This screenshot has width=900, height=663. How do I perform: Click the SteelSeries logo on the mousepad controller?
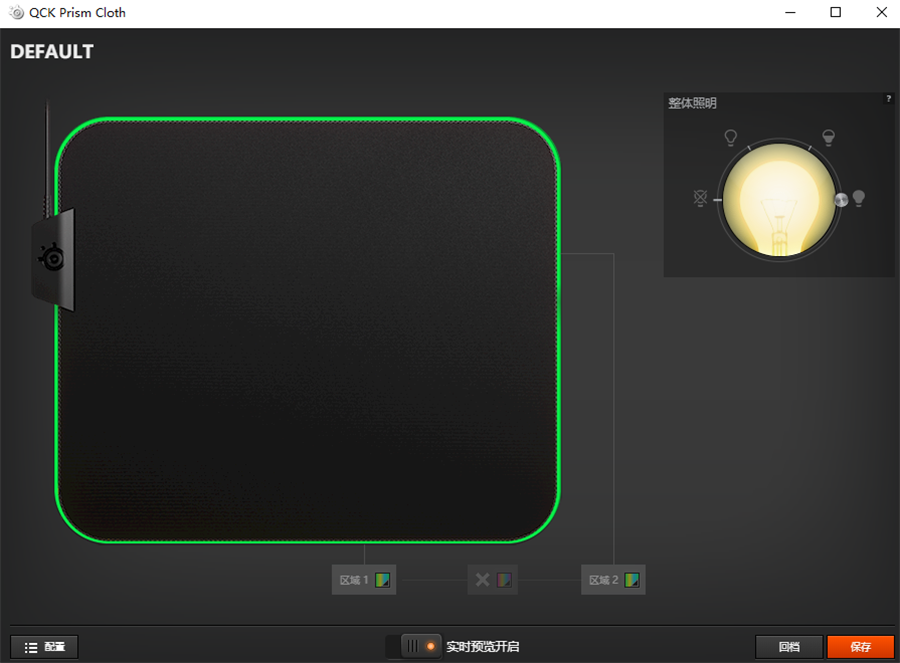[52, 258]
